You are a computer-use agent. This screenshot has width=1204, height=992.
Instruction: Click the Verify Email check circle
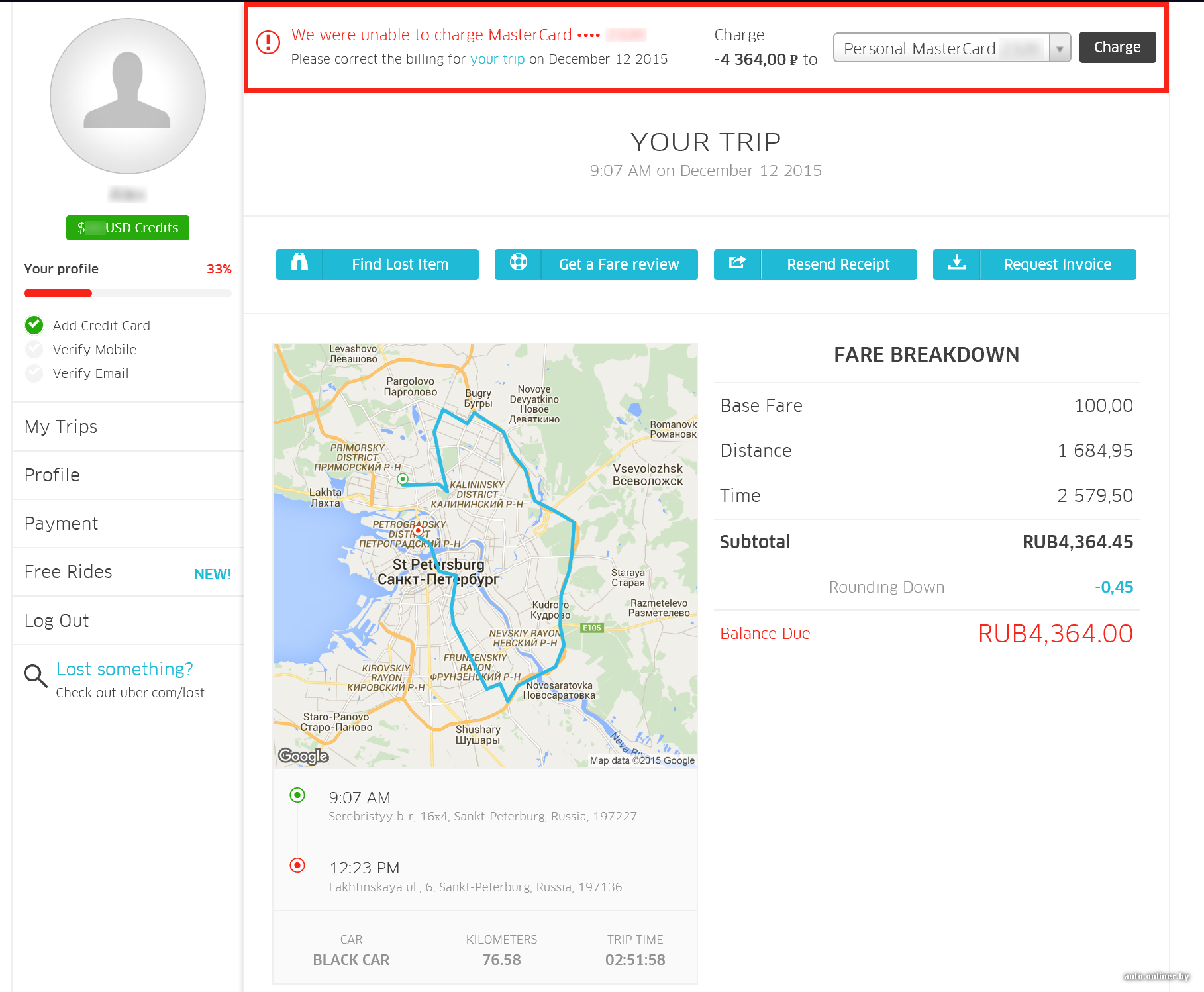(x=34, y=373)
